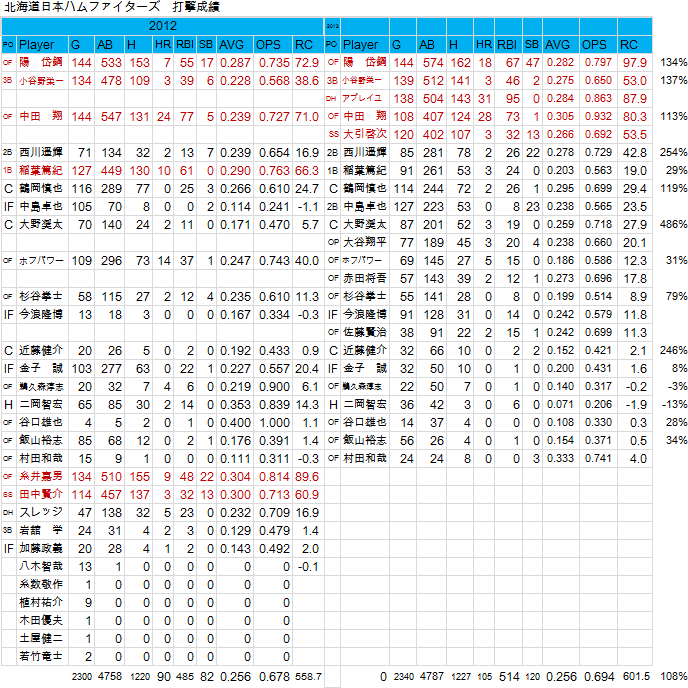688x688 pixels.
Task: Select player name 赤田将吾
Action: 365,278
